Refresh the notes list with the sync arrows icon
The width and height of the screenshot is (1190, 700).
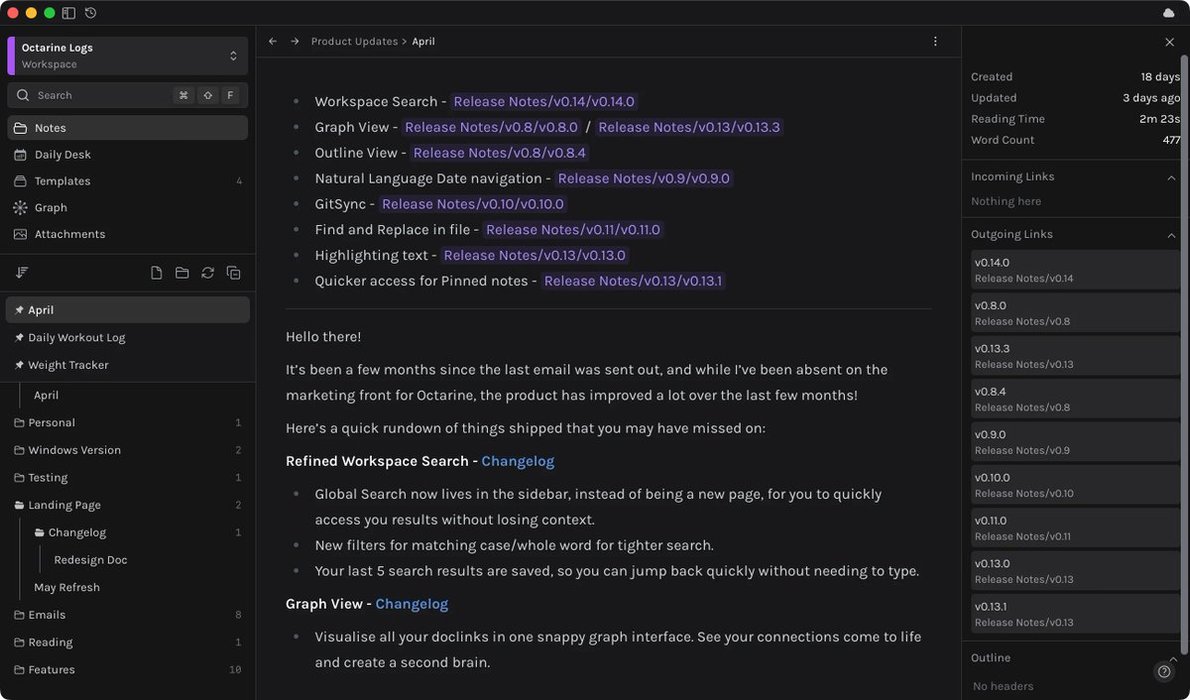(208, 273)
